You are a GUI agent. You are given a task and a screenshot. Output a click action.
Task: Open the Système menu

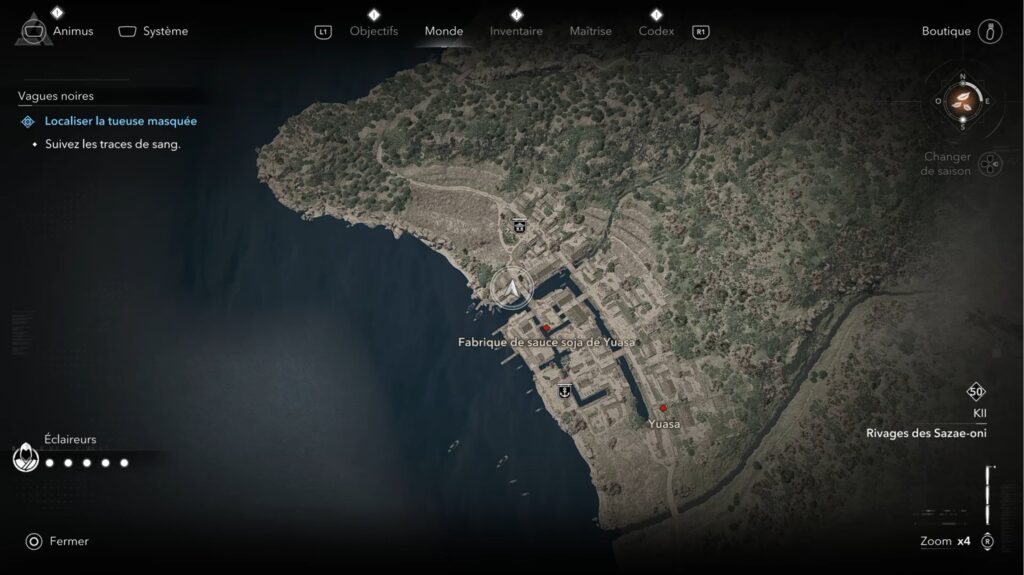153,31
